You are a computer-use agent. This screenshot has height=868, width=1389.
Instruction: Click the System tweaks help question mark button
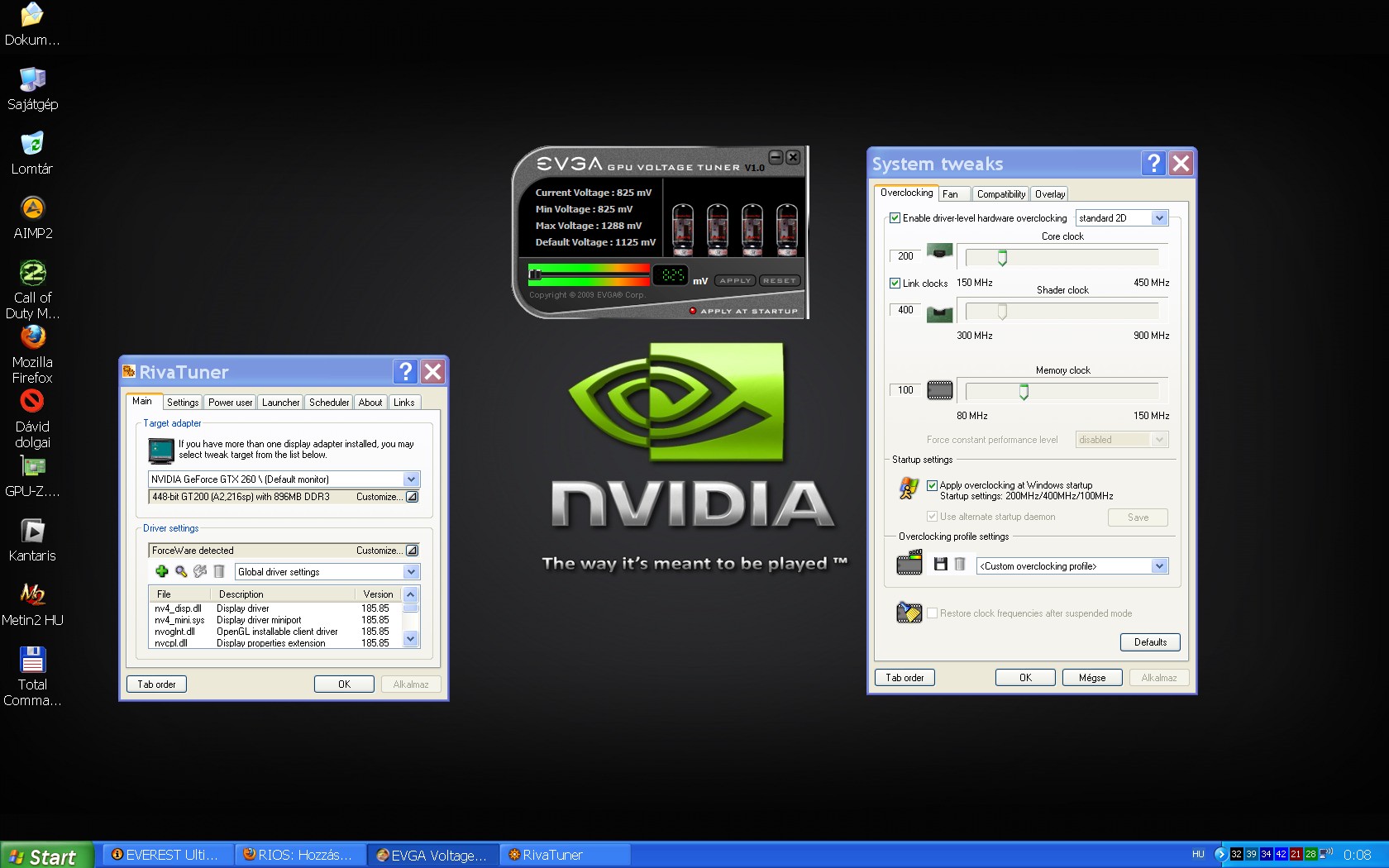1153,163
